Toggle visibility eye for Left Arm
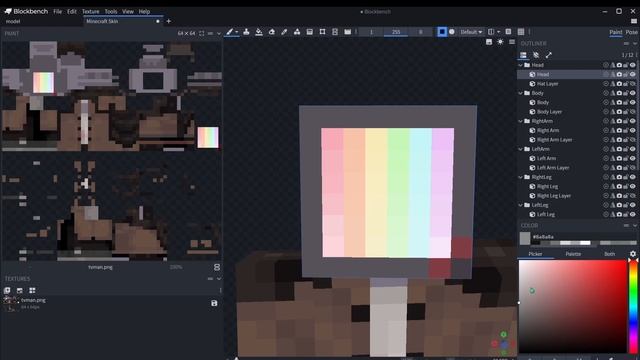 click(x=633, y=158)
